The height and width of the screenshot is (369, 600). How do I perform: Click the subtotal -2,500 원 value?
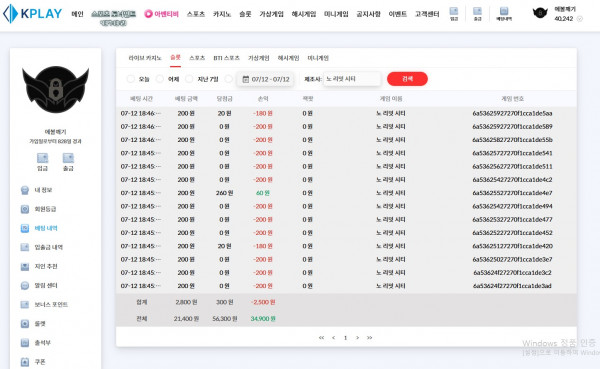[263, 302]
